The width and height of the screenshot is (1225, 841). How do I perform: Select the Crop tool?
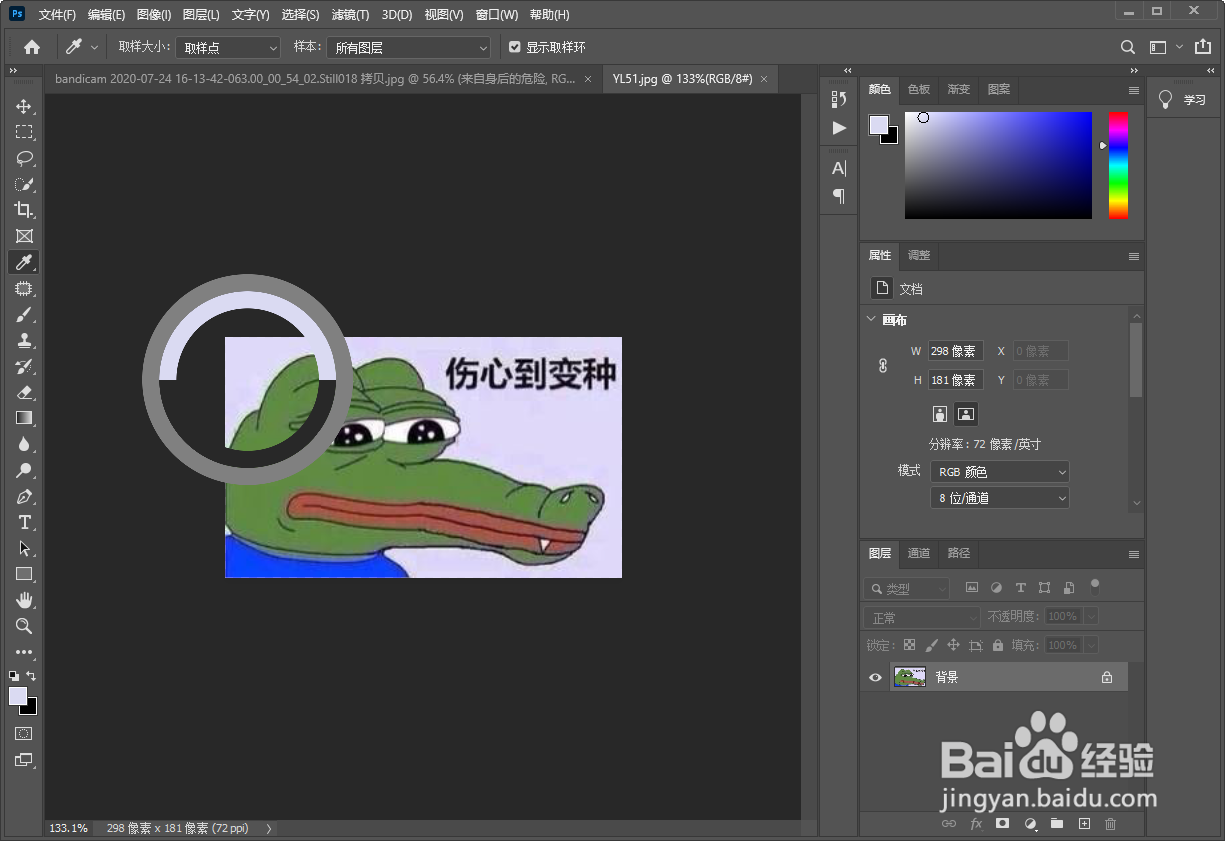click(x=24, y=210)
